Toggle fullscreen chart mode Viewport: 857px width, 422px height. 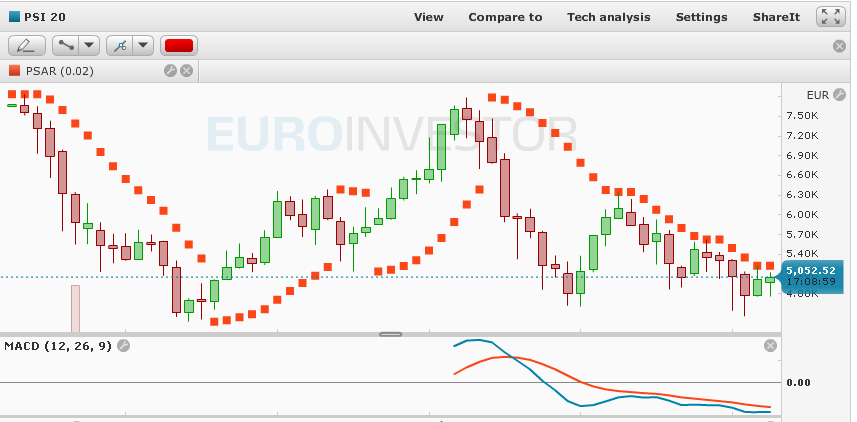(x=830, y=16)
